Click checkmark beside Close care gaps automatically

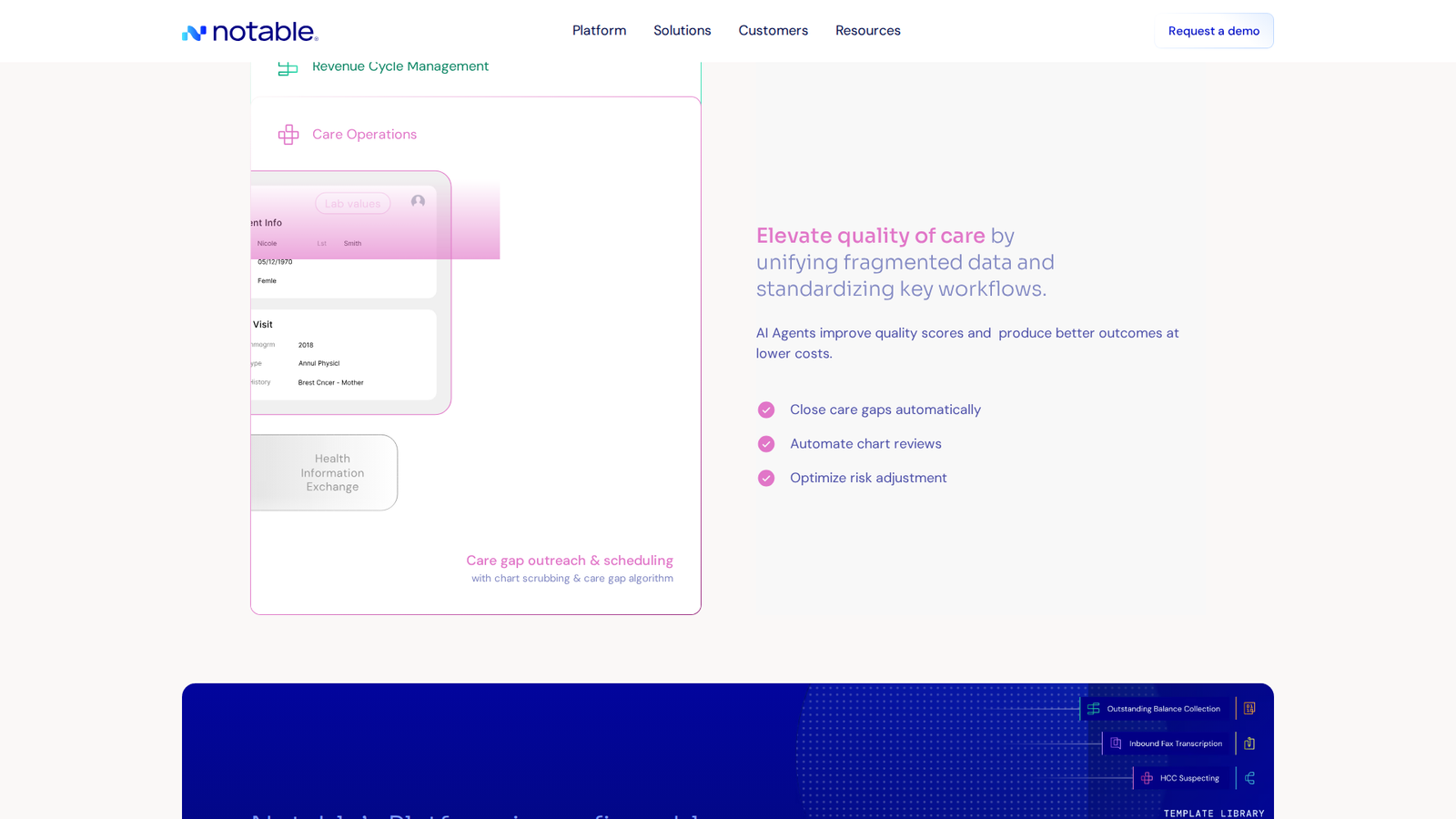766,409
